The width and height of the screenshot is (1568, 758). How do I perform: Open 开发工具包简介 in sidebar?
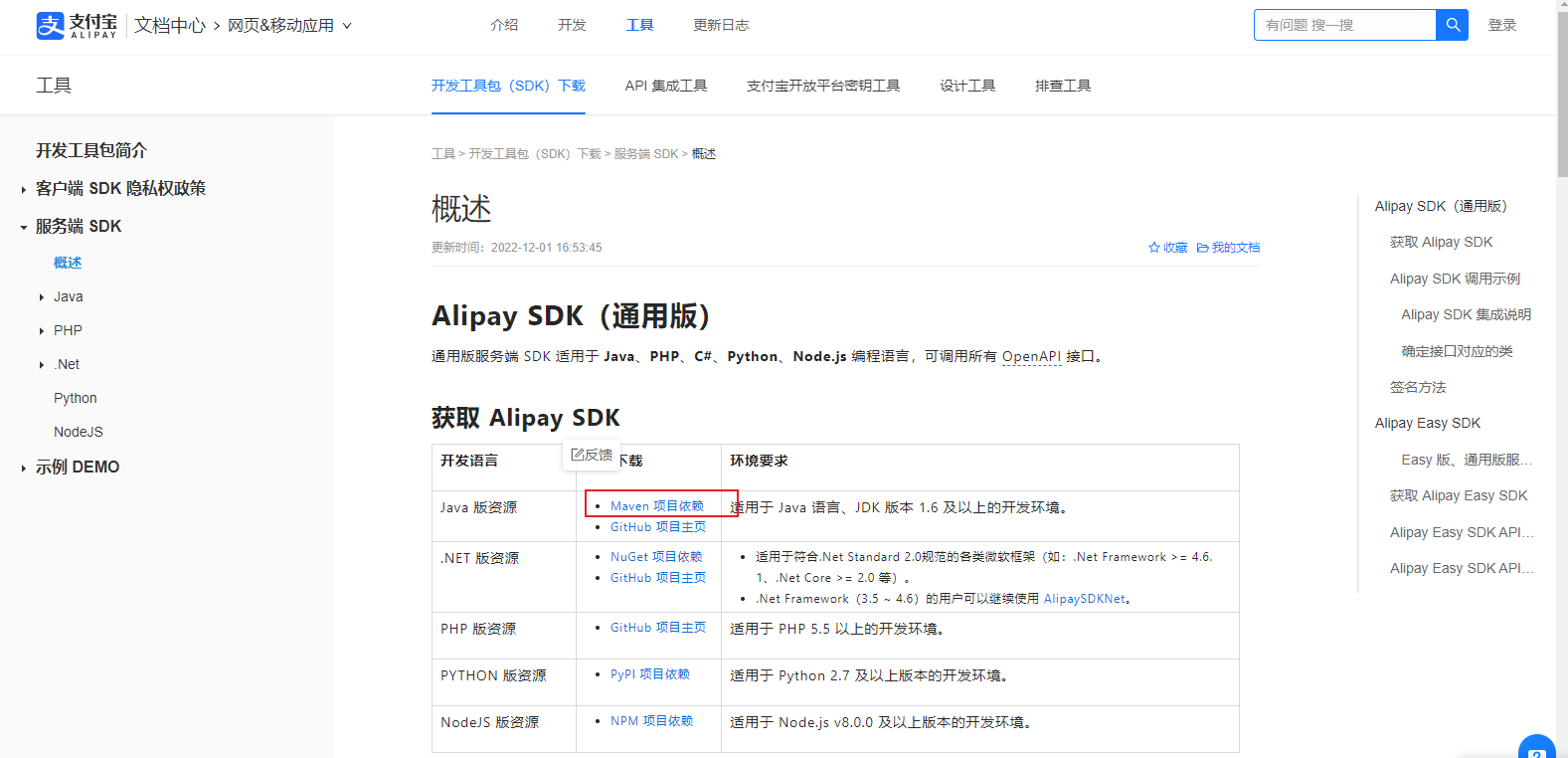tap(91, 150)
